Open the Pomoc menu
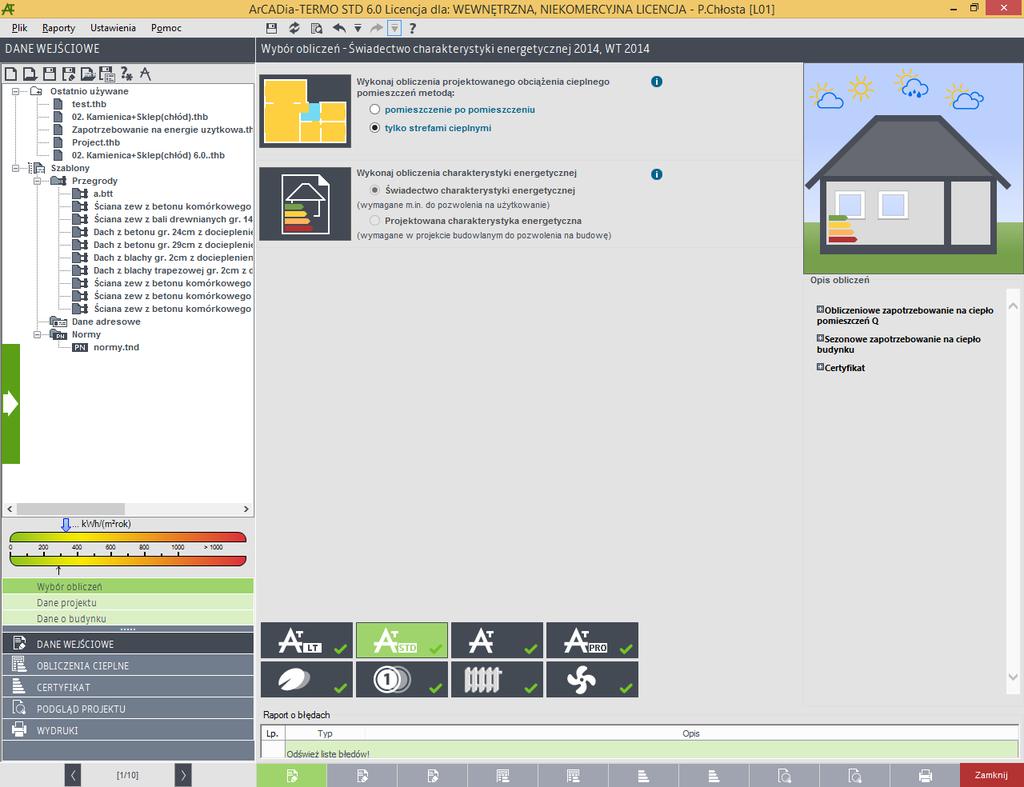1024x787 pixels. pyautogui.click(x=166, y=28)
